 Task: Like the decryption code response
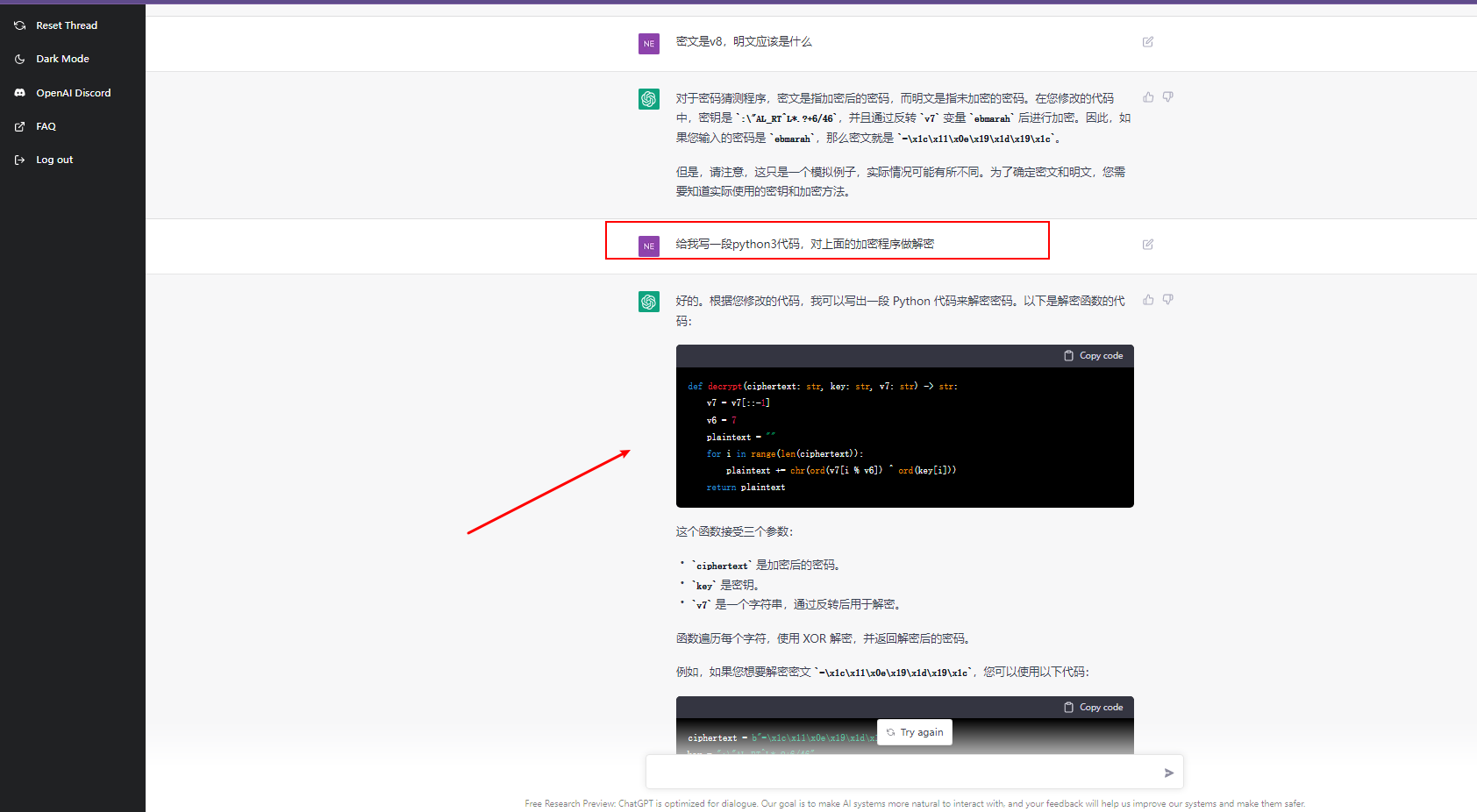pyautogui.click(x=1148, y=300)
